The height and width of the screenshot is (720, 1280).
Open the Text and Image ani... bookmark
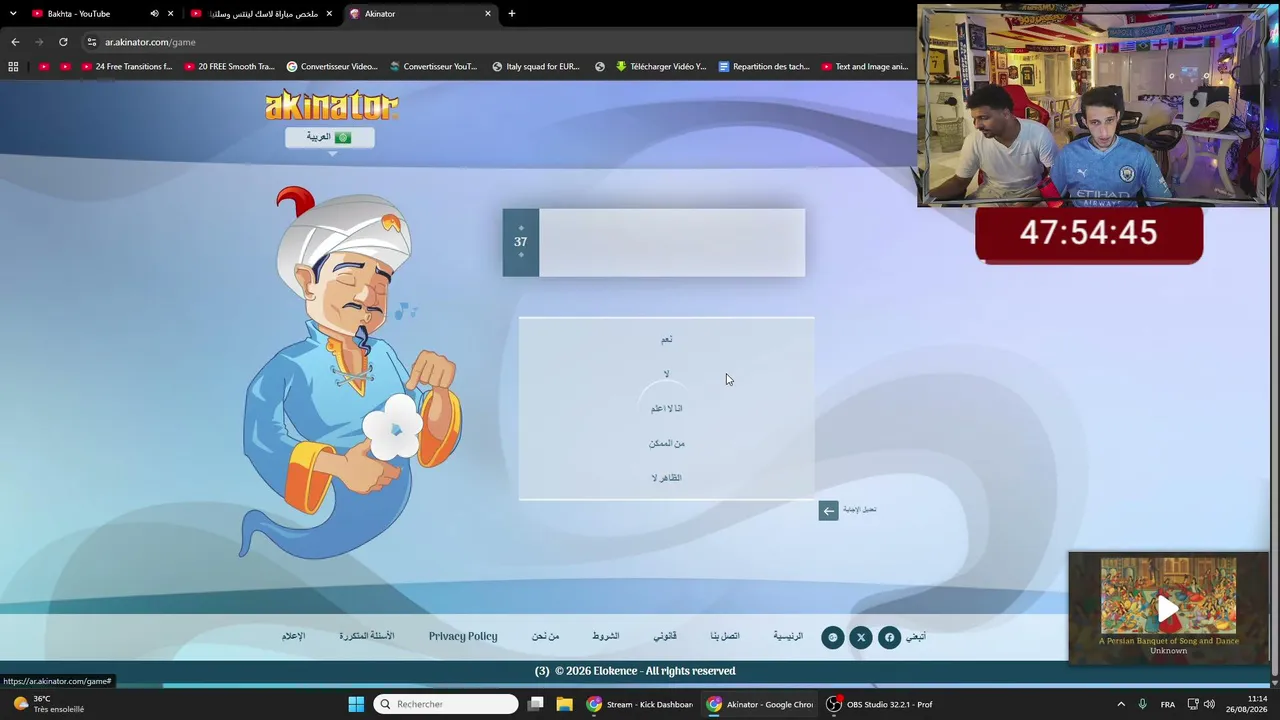click(x=865, y=67)
